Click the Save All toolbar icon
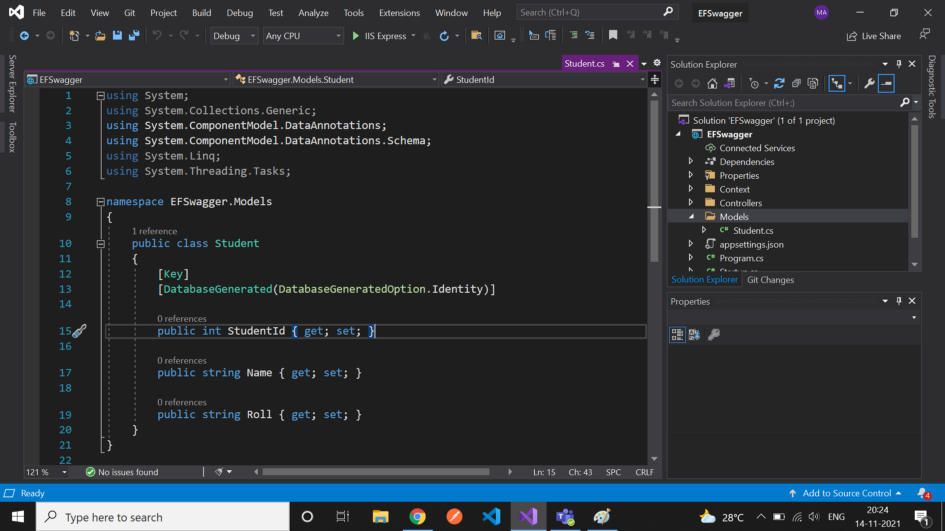The height and width of the screenshot is (531, 945). pos(134,36)
